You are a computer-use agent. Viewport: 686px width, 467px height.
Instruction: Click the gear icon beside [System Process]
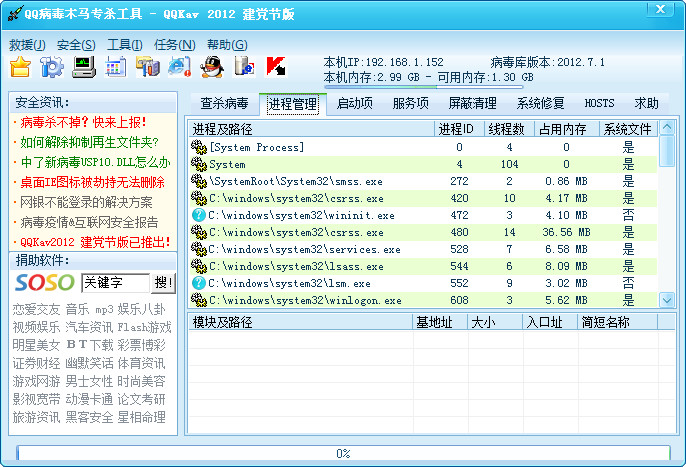[199, 147]
